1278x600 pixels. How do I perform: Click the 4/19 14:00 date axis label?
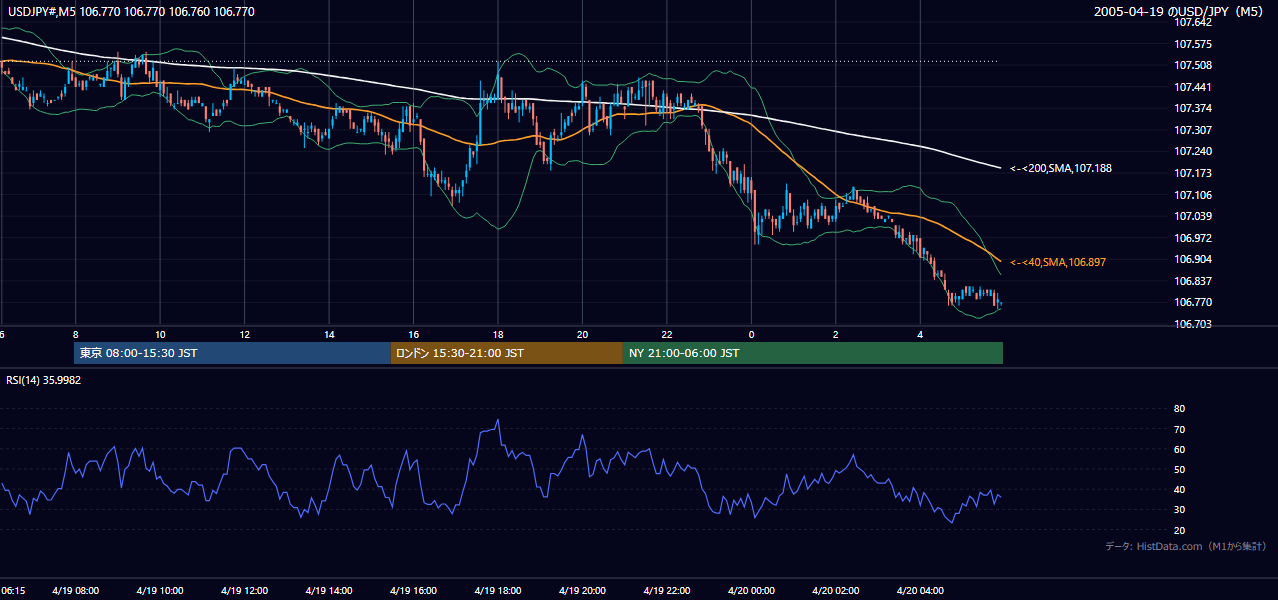[329, 590]
